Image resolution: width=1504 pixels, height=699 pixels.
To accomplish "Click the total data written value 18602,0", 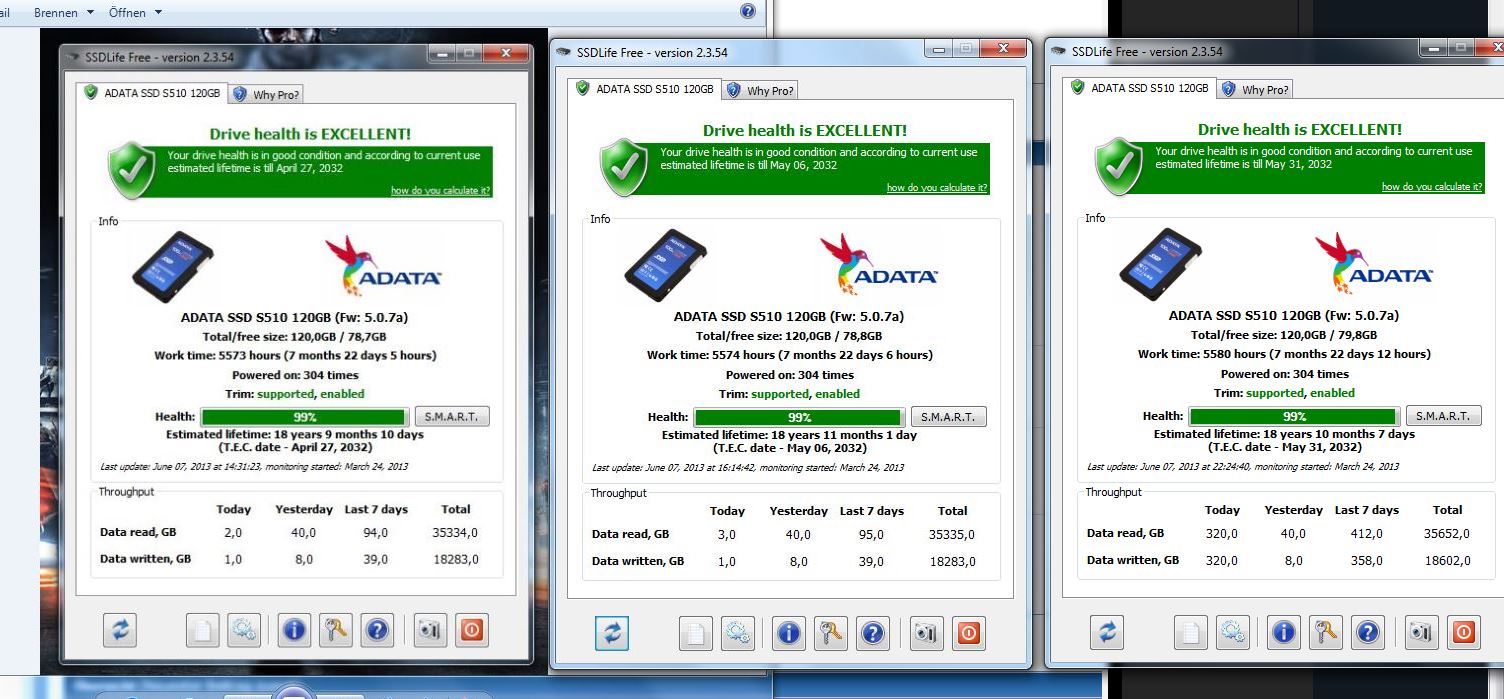I will [1447, 561].
